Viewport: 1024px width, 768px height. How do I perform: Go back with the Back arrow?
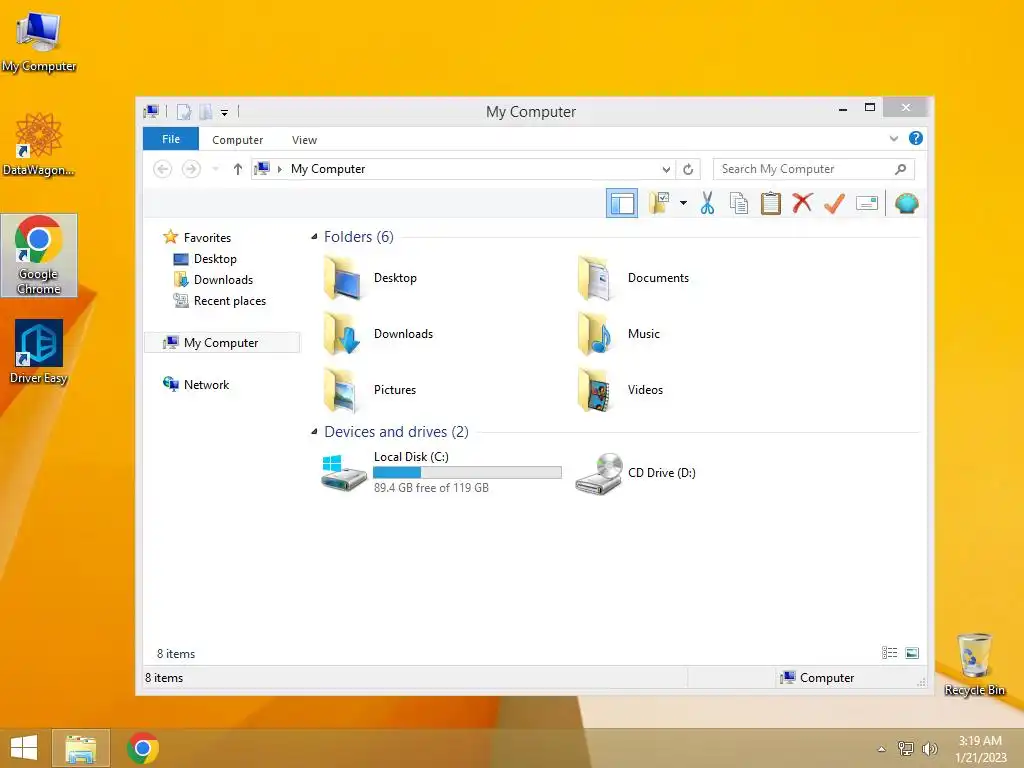(162, 169)
